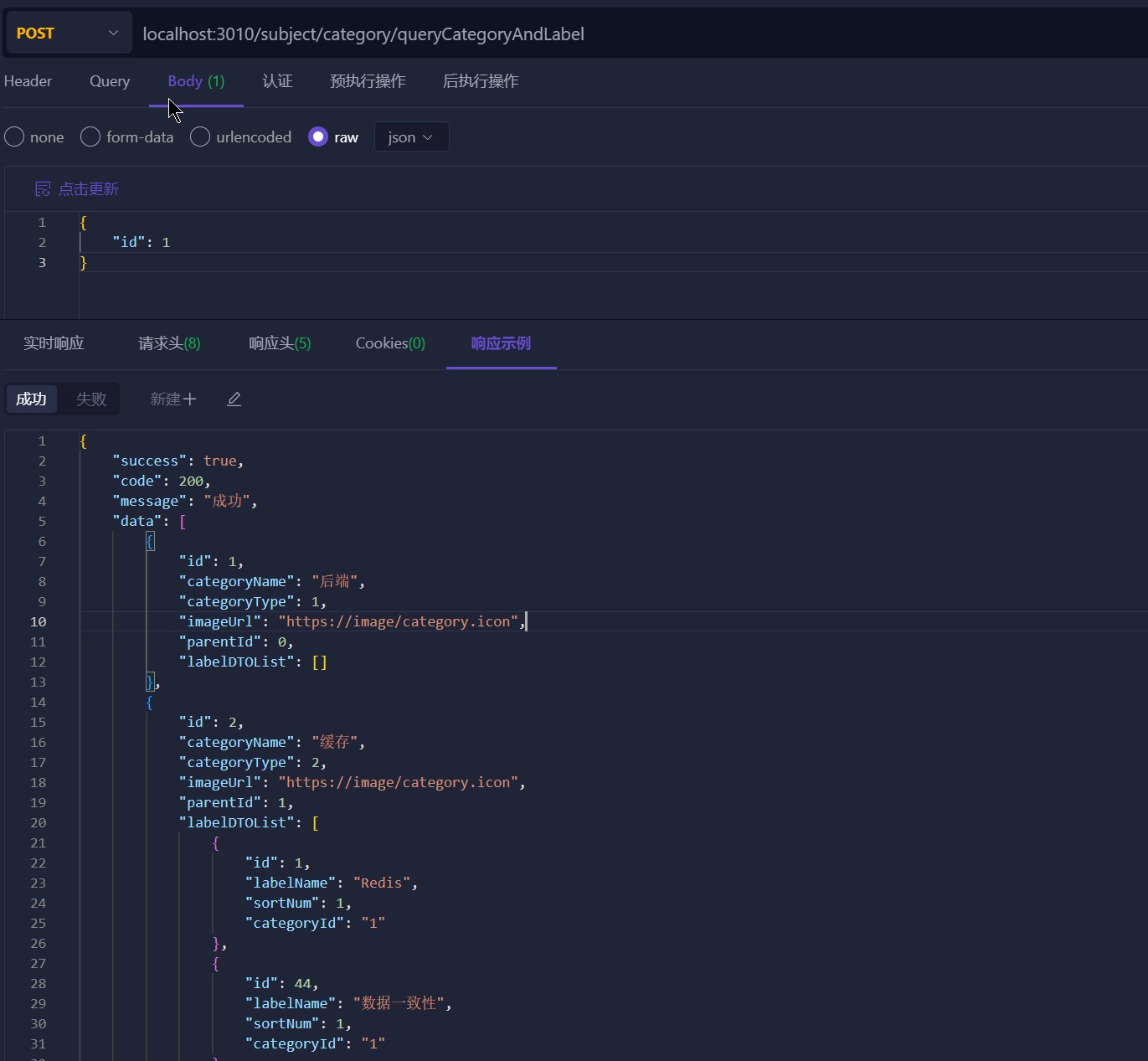The image size is (1148, 1061).
Task: Open the 认证 tab
Action: pyautogui.click(x=277, y=81)
